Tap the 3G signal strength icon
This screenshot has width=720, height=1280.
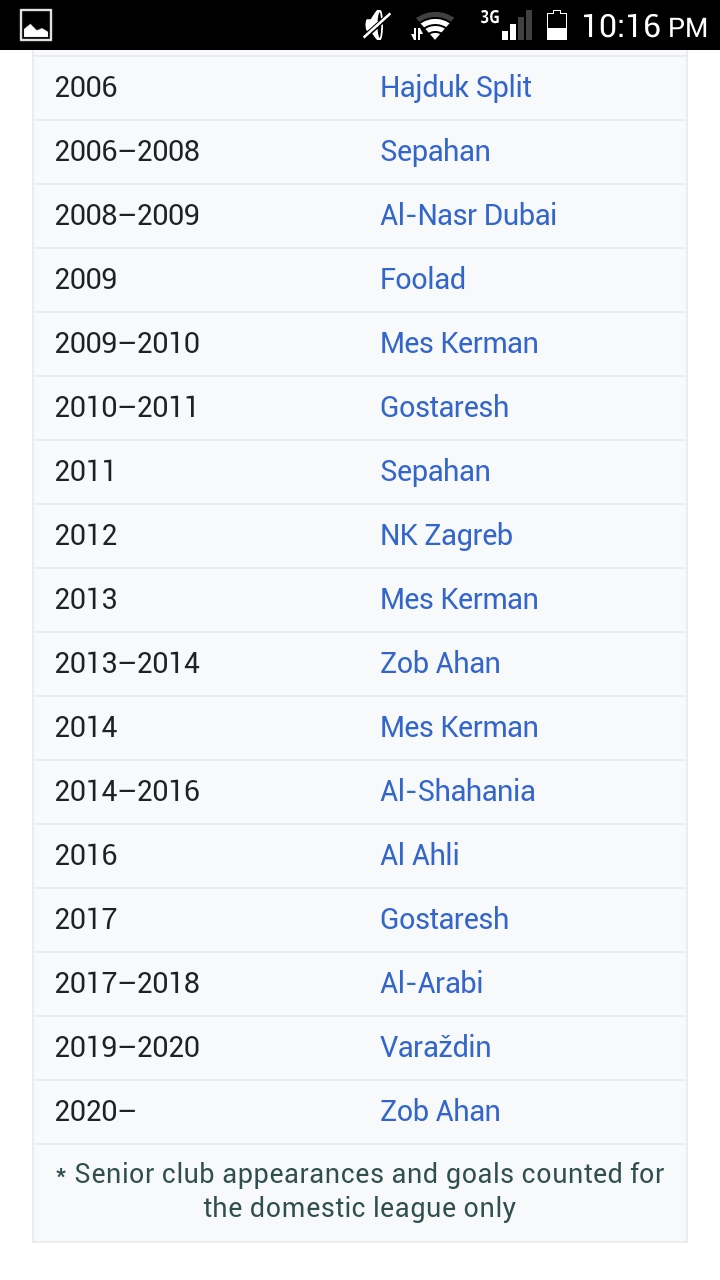[x=506, y=24]
